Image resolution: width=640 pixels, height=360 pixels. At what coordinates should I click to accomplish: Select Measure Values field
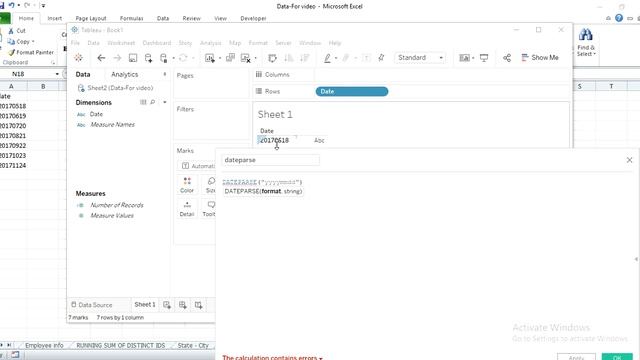pos(112,216)
